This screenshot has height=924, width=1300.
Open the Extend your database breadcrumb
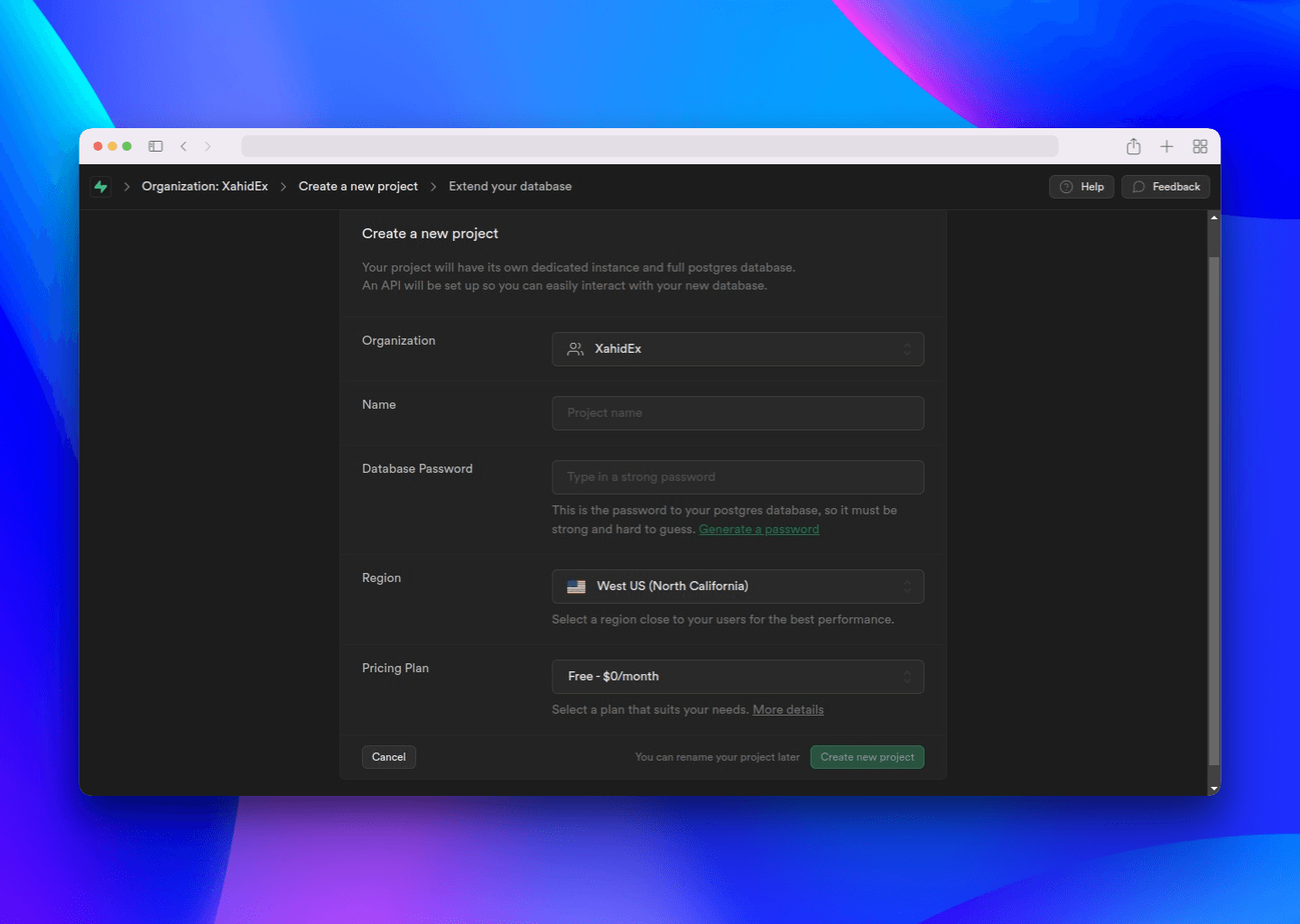509,186
